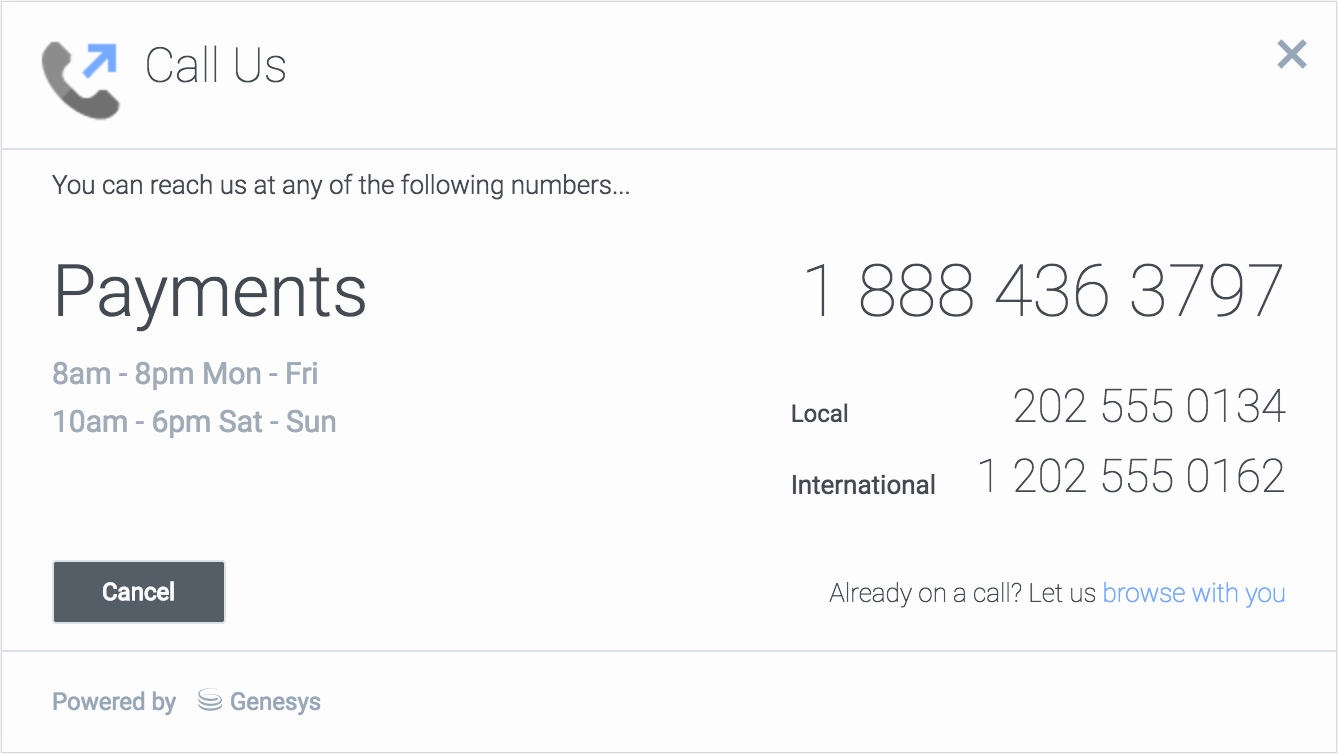Click the blue arrow on the phone icon

(100, 60)
